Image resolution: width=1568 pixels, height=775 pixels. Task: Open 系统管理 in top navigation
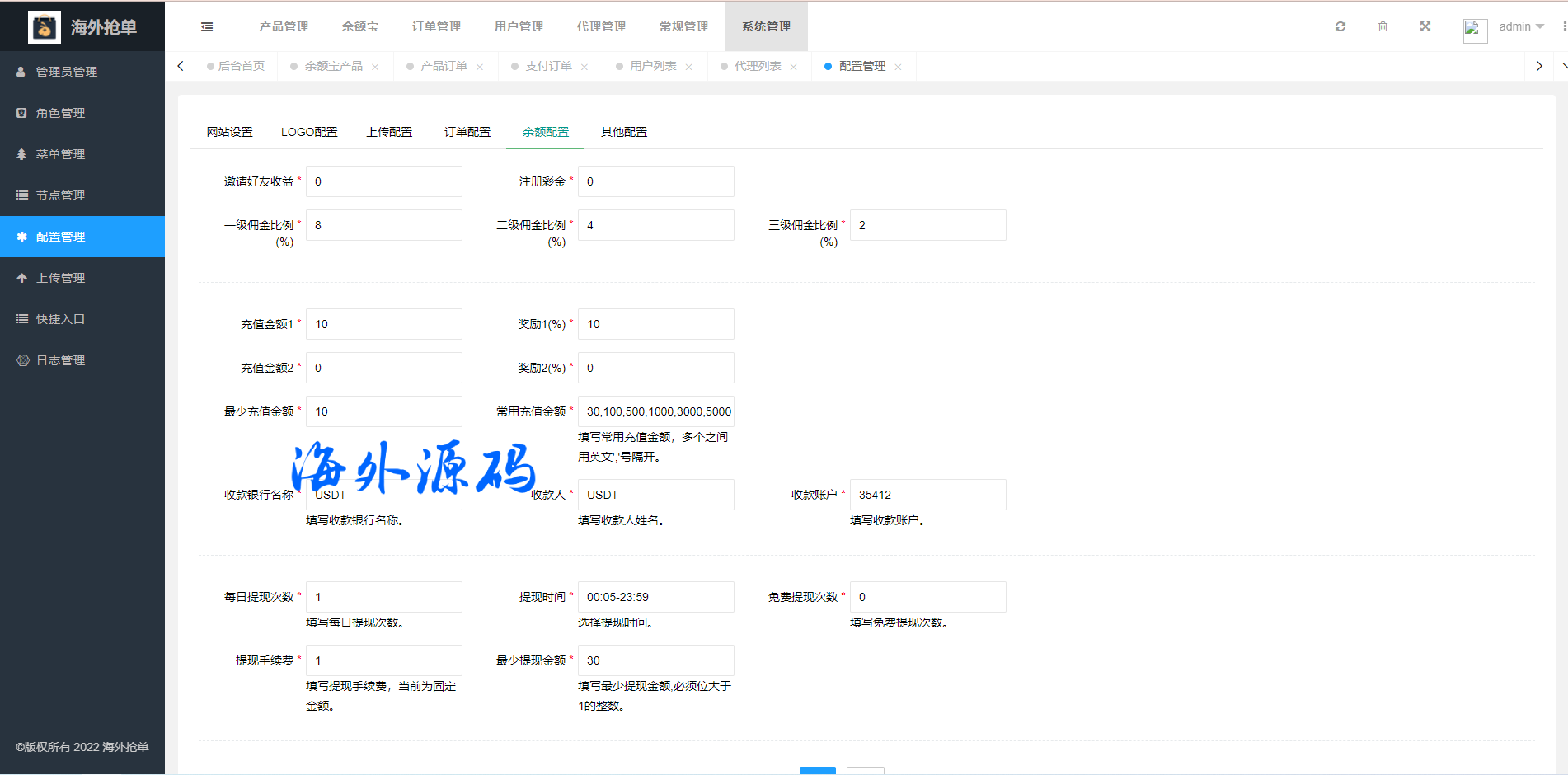[766, 26]
